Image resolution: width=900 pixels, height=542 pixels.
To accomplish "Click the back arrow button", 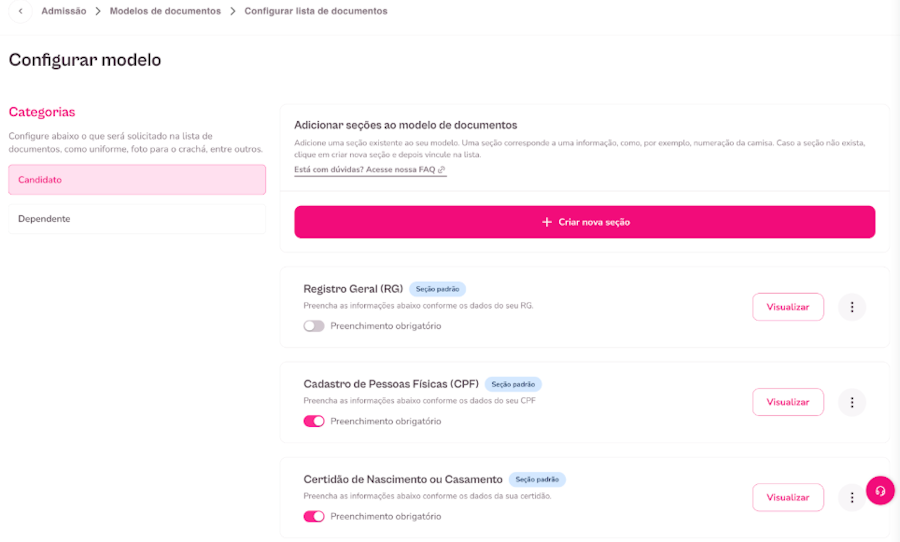I will click(x=20, y=11).
